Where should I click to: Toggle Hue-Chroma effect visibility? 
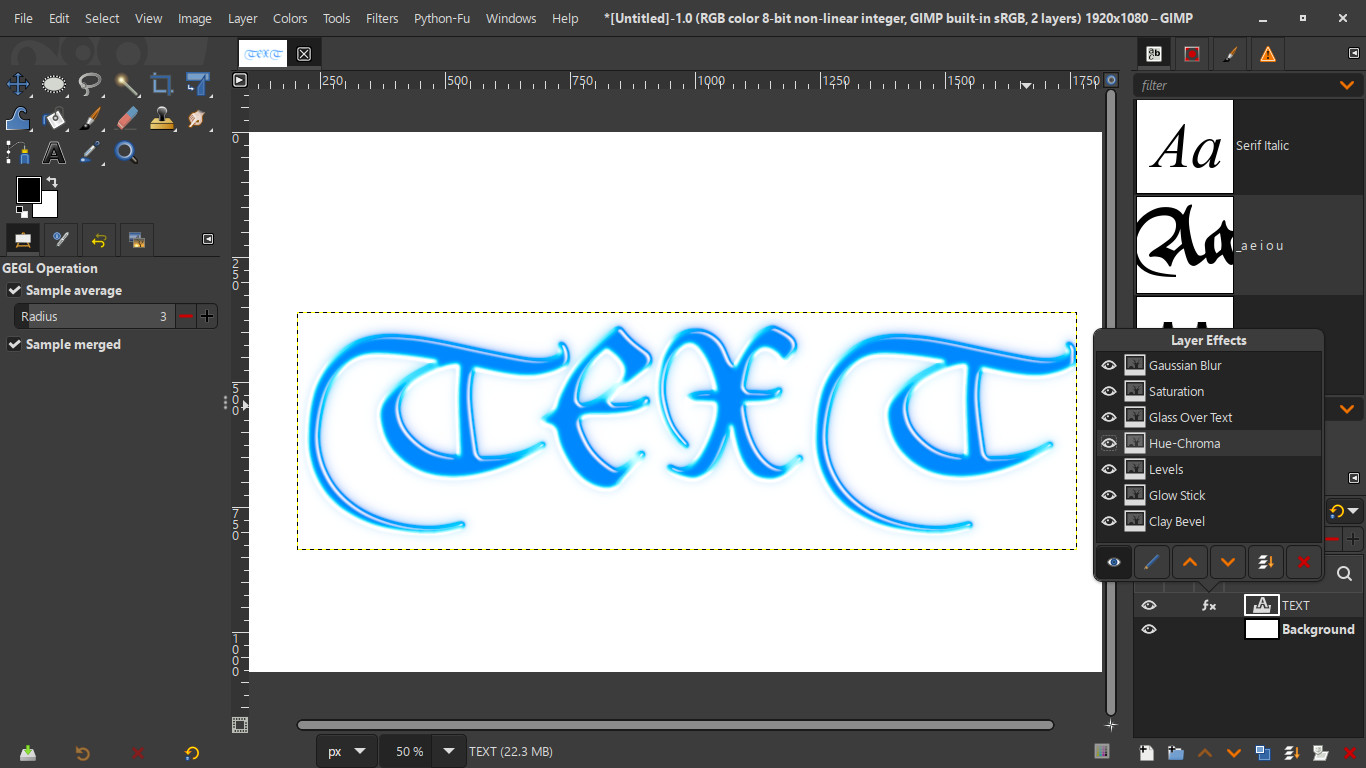pyautogui.click(x=1109, y=443)
